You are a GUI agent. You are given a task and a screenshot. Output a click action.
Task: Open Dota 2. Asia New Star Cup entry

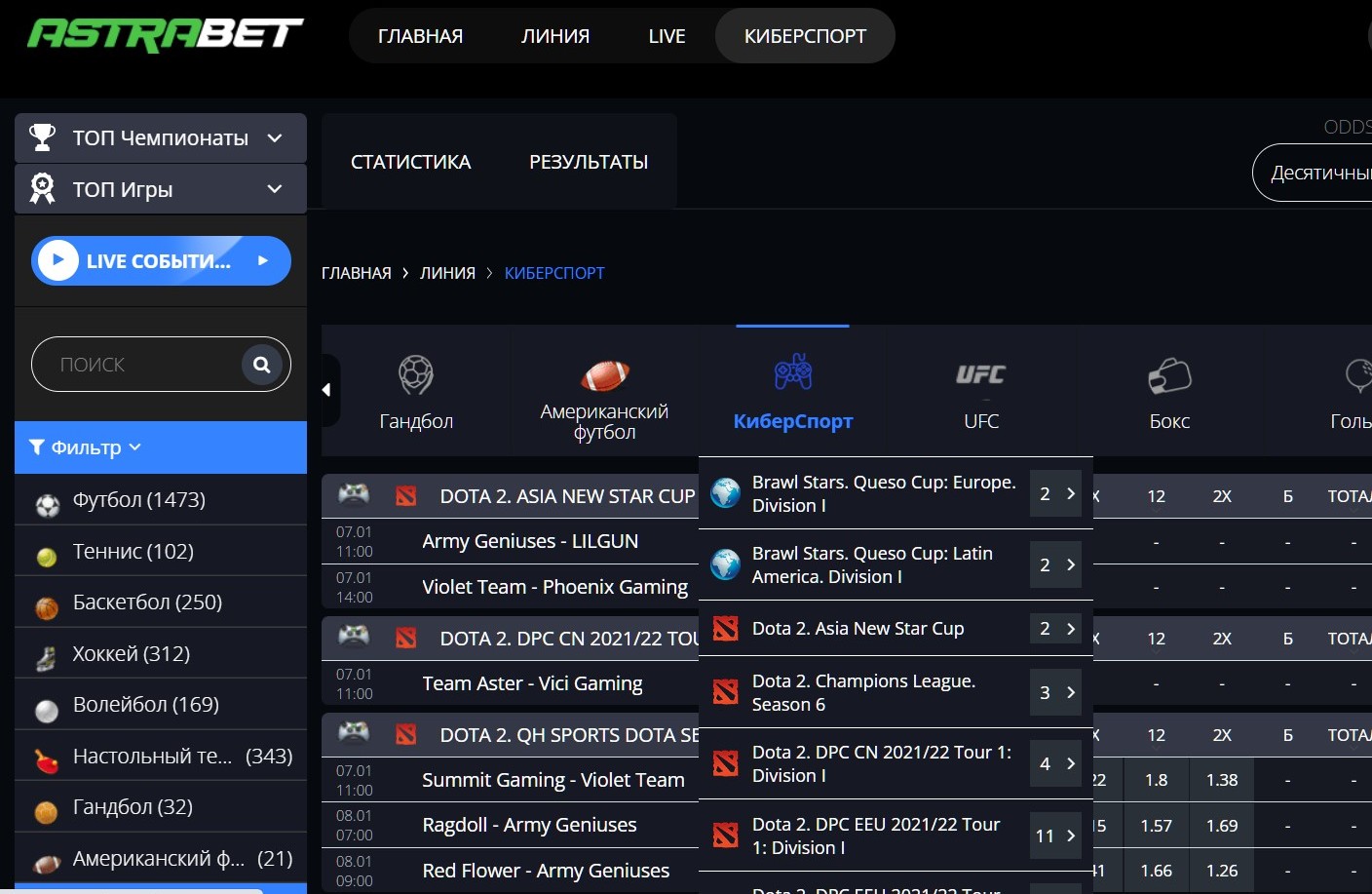tap(896, 629)
